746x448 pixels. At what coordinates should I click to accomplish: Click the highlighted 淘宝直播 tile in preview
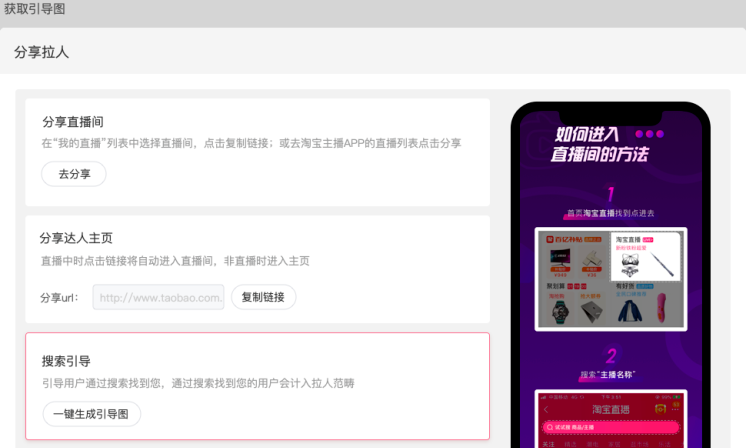tap(645, 256)
